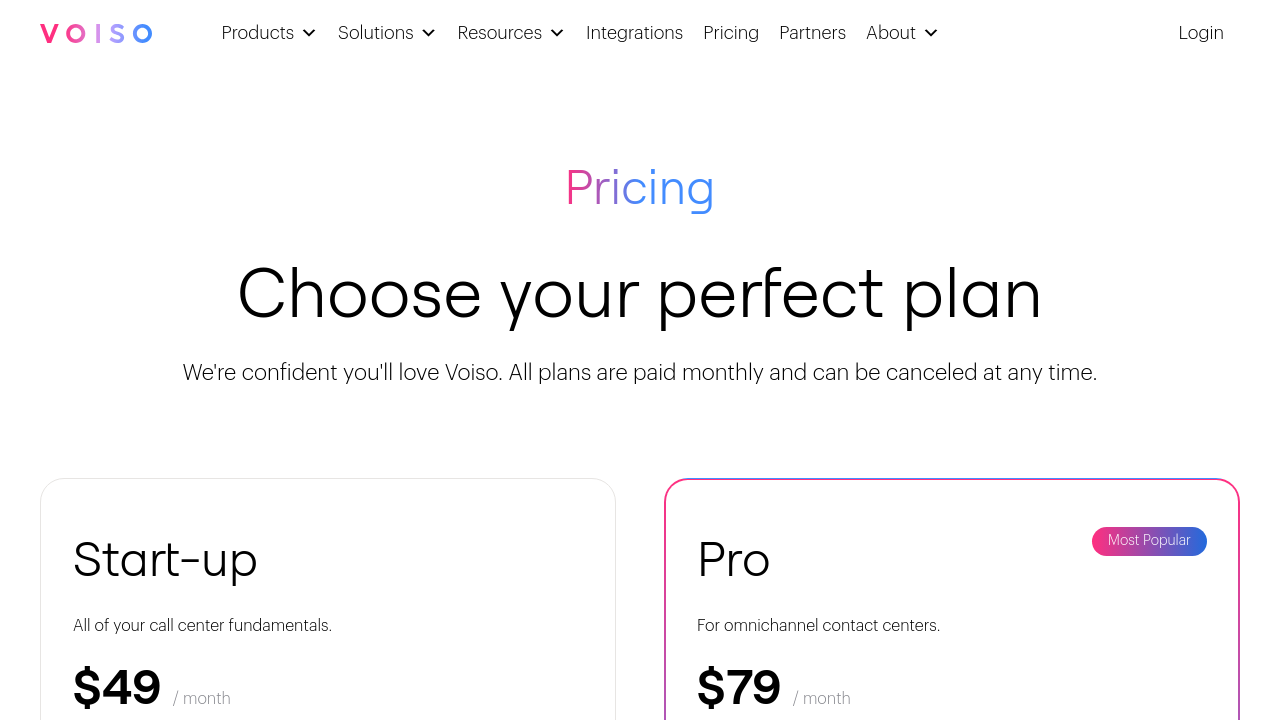This screenshot has height=720, width=1280.
Task: Click the Choose your perfect plan headline
Action: point(640,293)
